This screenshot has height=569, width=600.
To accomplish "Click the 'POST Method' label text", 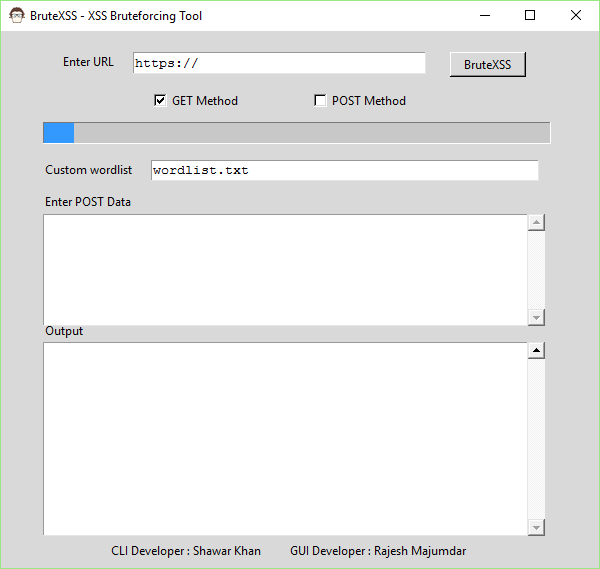I will [369, 101].
